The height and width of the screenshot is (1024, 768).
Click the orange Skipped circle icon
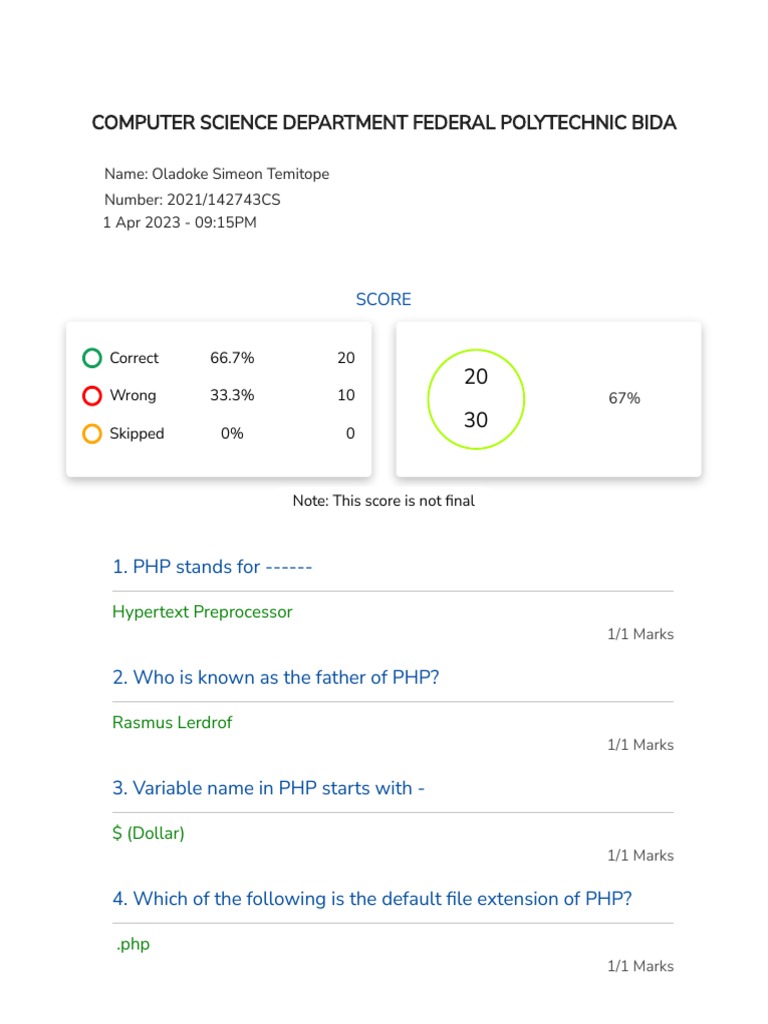coord(92,434)
